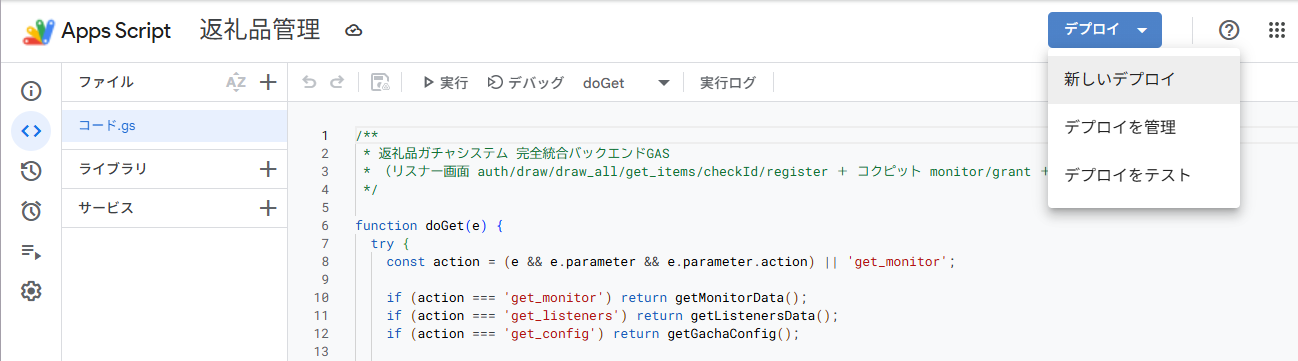The height and width of the screenshot is (361, 1298).
Task: Open the Editor code icon in sidebar
Action: [31, 131]
